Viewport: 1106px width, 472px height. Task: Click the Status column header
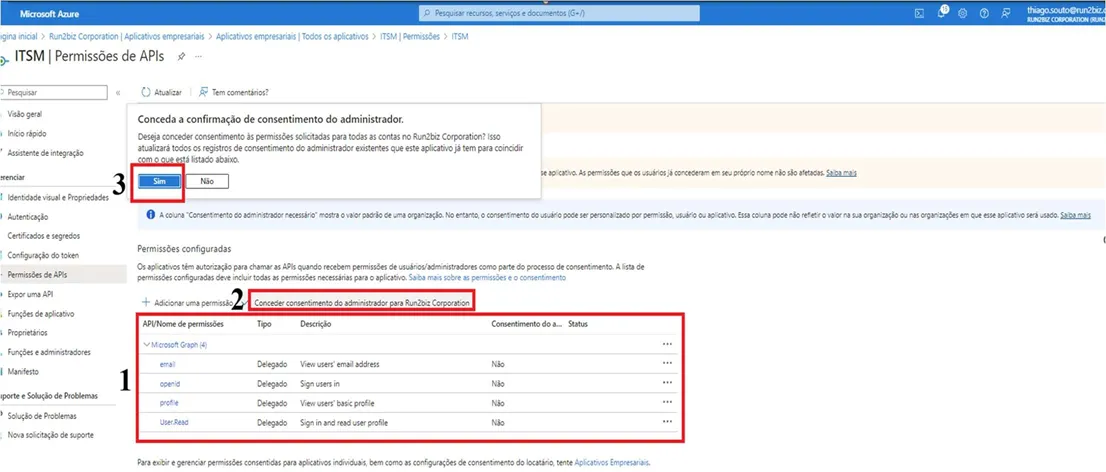tap(578, 324)
